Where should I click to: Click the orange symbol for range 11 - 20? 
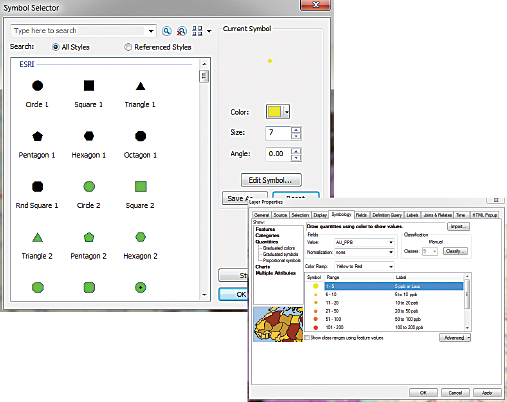(315, 303)
